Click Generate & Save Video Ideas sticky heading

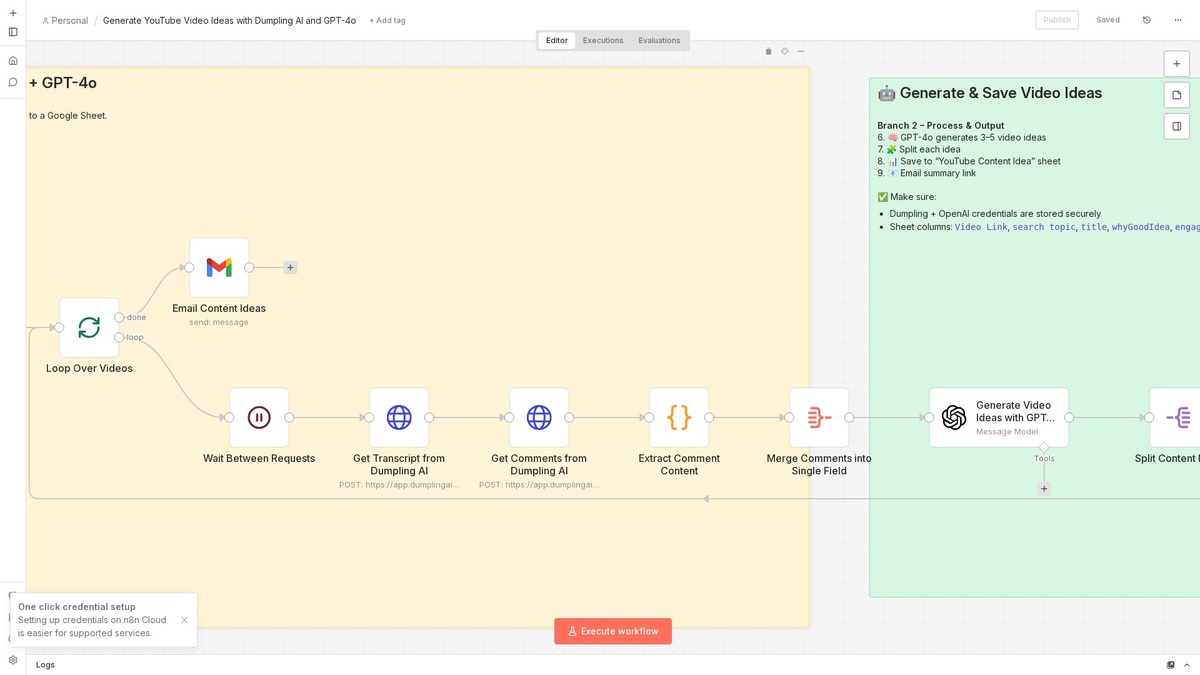990,93
